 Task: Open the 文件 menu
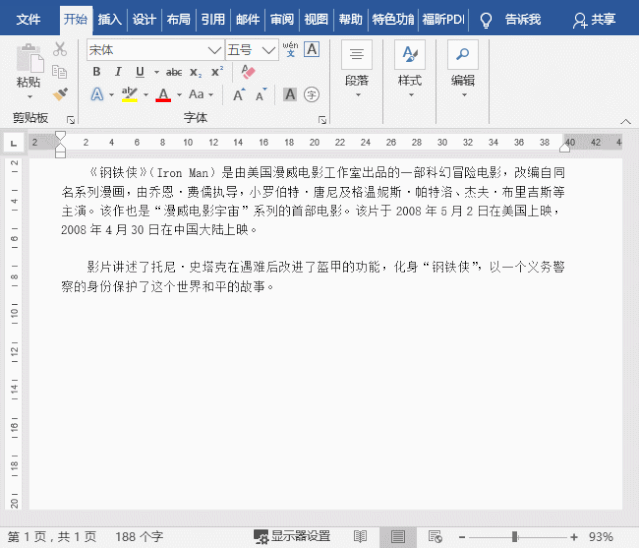point(28,19)
